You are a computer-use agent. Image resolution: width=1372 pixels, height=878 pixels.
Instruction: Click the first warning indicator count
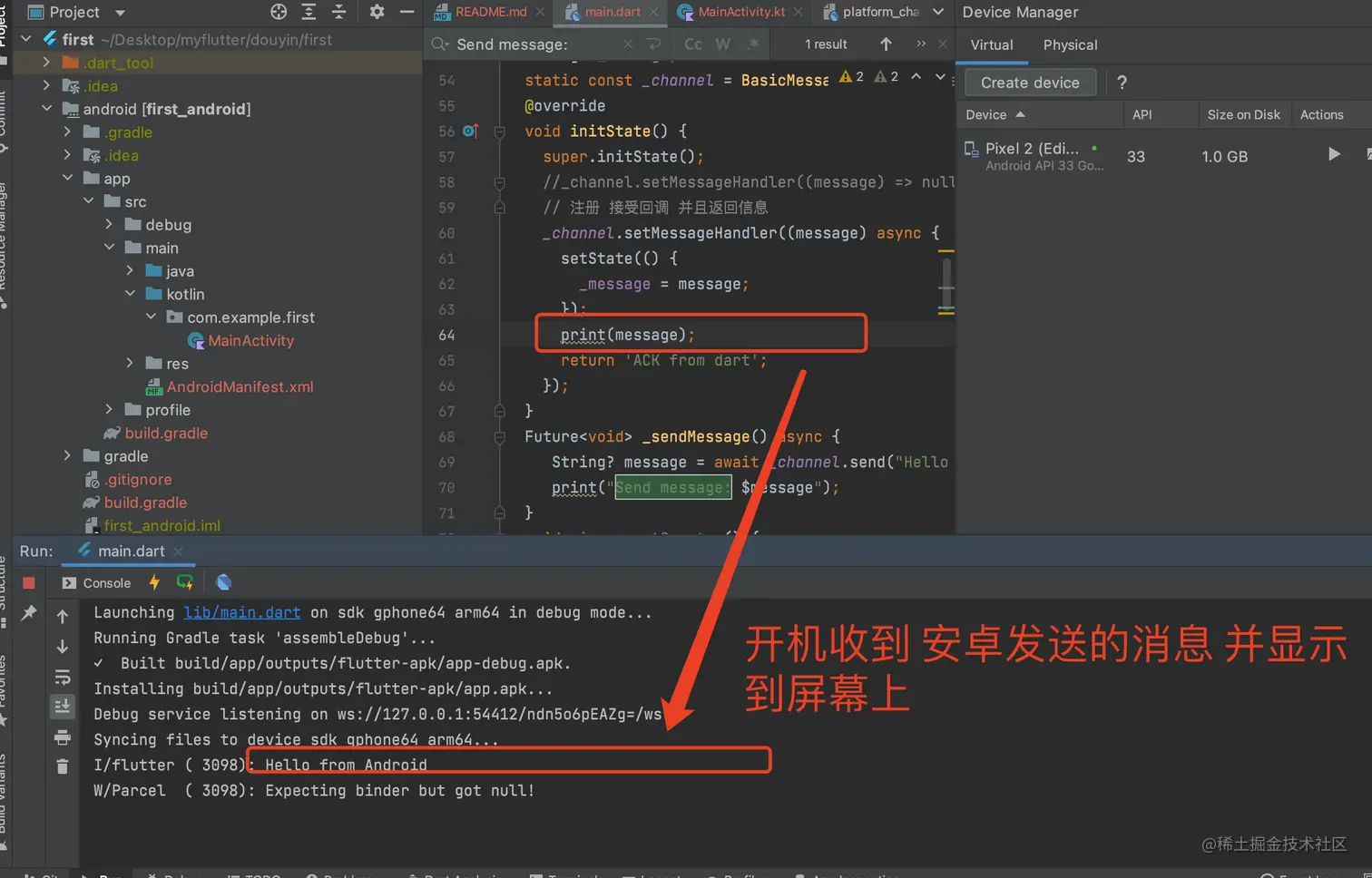pyautogui.click(x=851, y=76)
